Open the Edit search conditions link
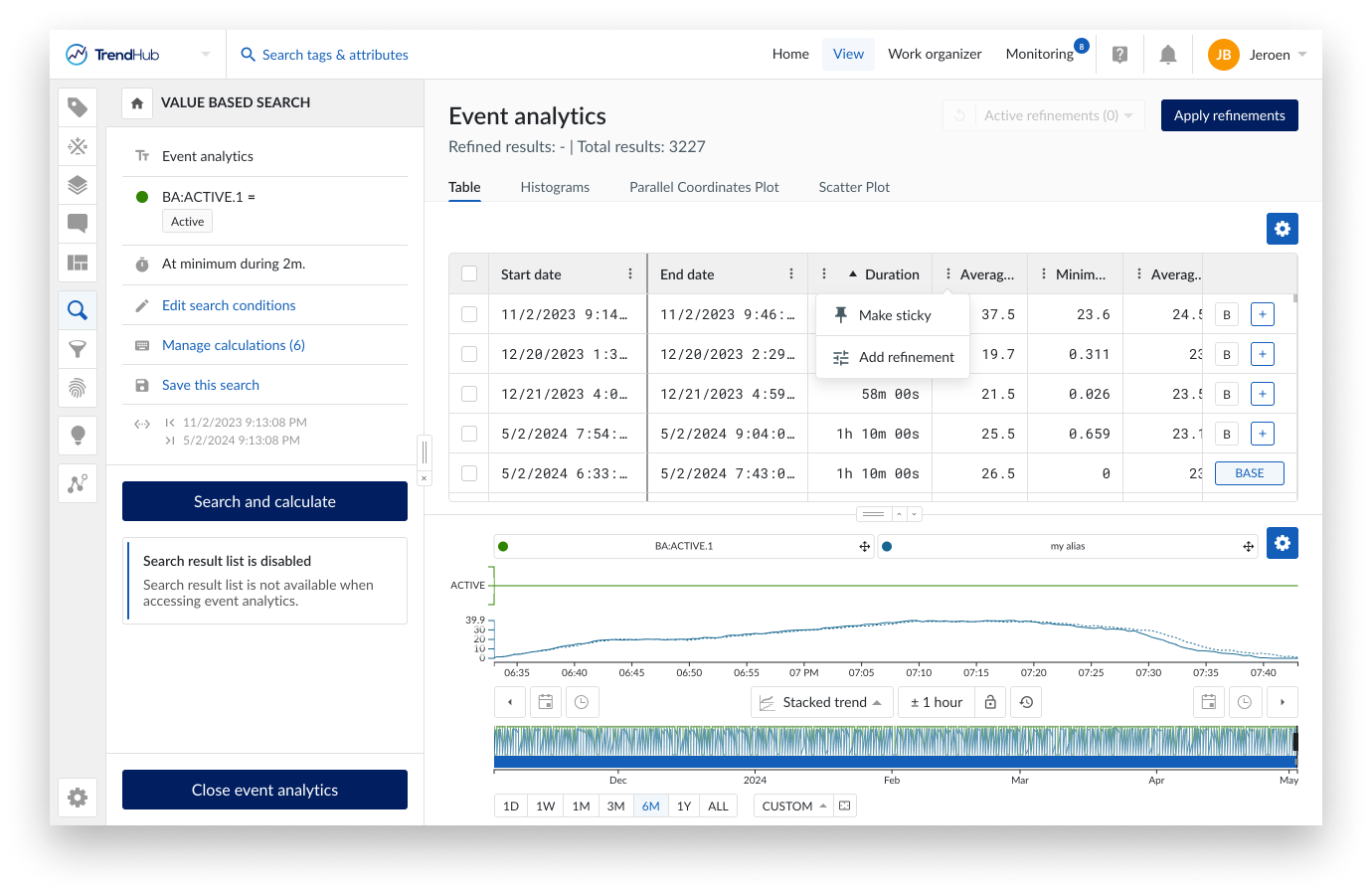 [x=229, y=305]
